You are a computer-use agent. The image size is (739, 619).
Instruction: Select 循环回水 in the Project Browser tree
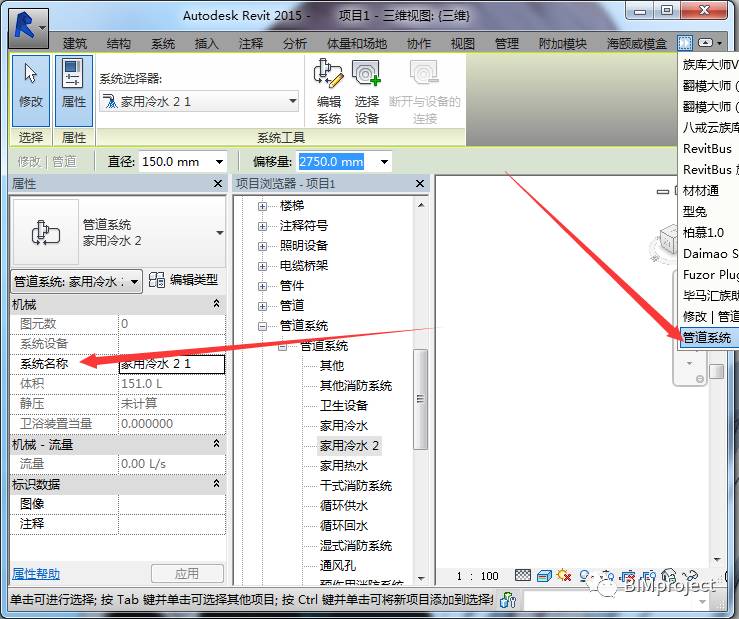(344, 526)
